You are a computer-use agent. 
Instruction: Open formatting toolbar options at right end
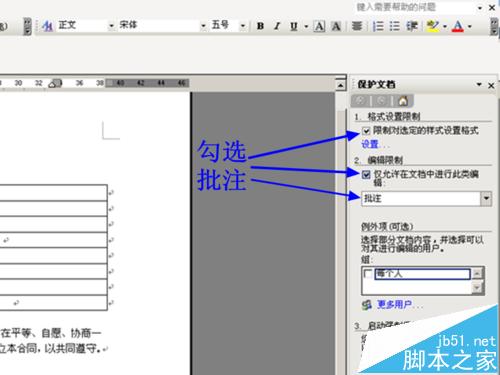(x=494, y=27)
